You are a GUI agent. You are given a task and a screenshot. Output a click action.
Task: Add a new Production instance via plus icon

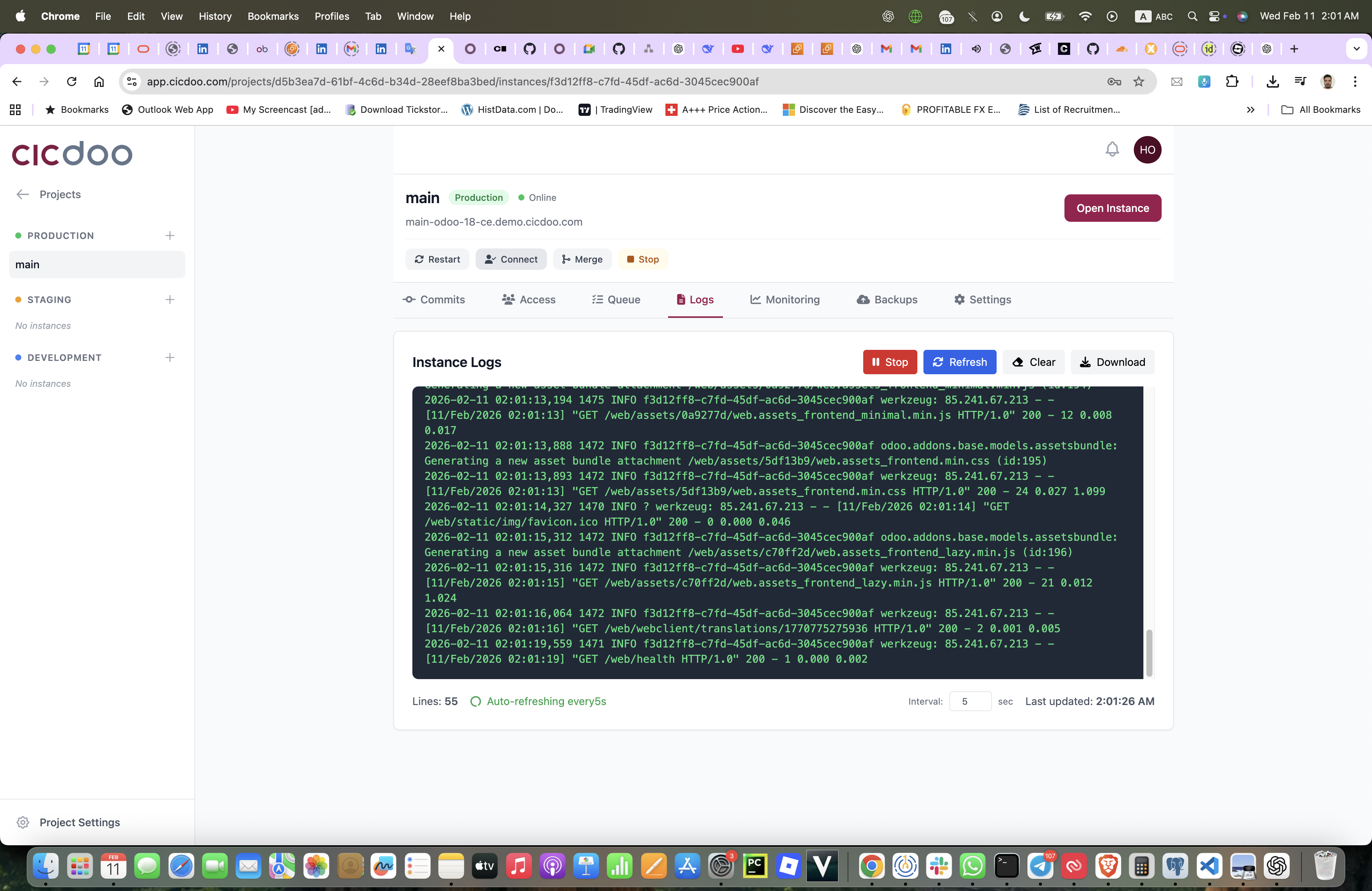(x=170, y=236)
